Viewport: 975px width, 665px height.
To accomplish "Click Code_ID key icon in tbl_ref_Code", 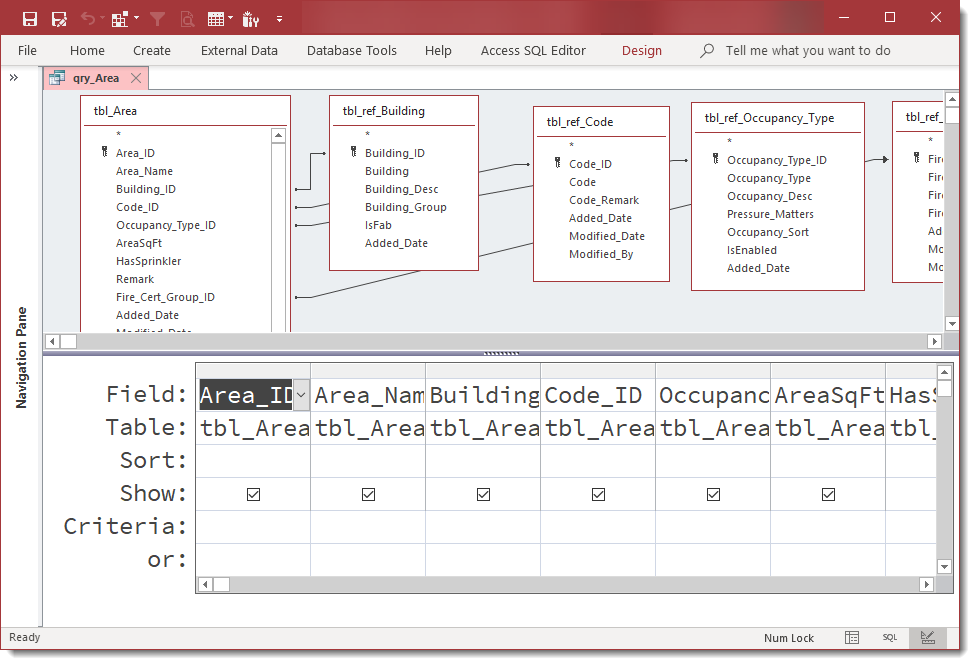I will 557,163.
